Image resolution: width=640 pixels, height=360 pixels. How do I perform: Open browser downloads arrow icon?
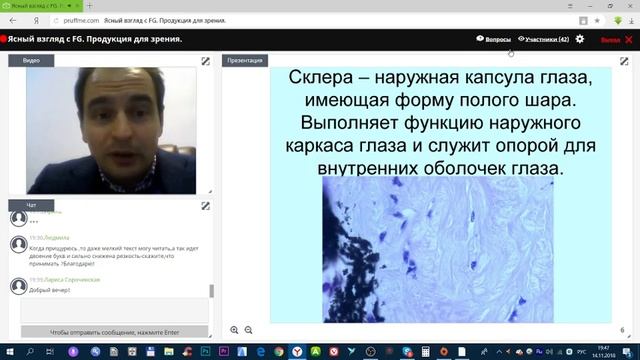[631, 20]
